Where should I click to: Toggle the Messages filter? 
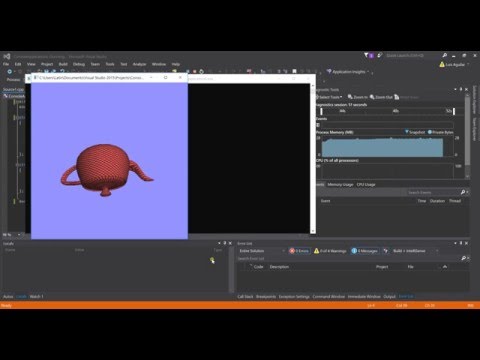[x=365, y=251]
